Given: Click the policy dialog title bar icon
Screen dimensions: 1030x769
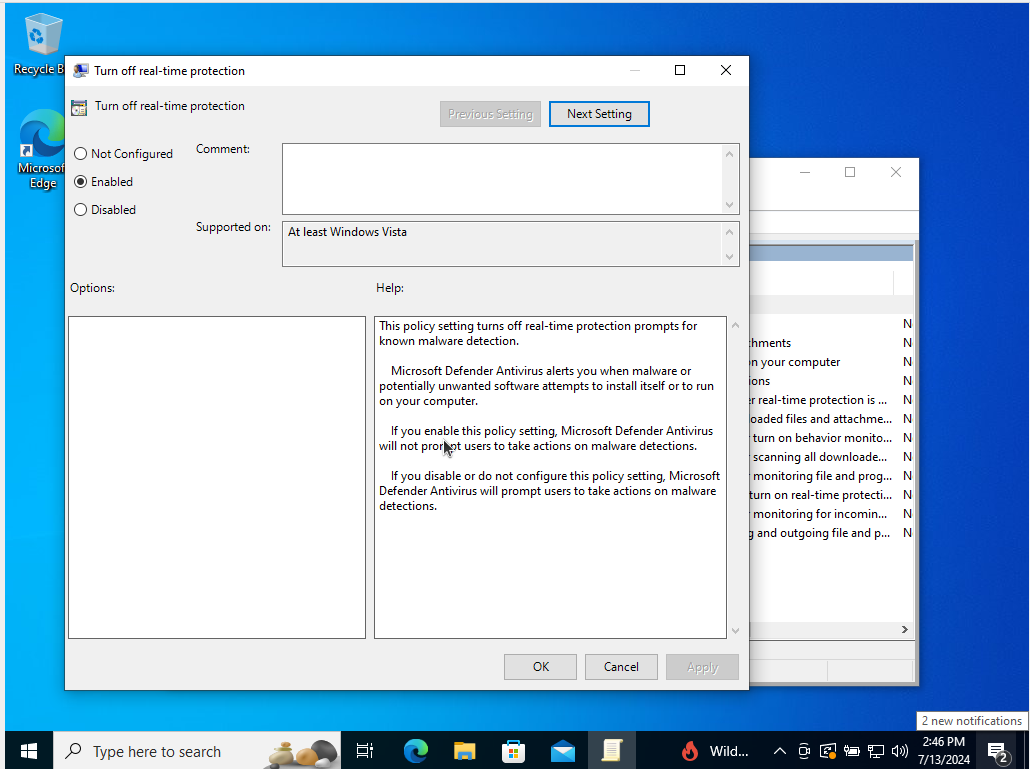Looking at the screenshot, I should coord(81,70).
